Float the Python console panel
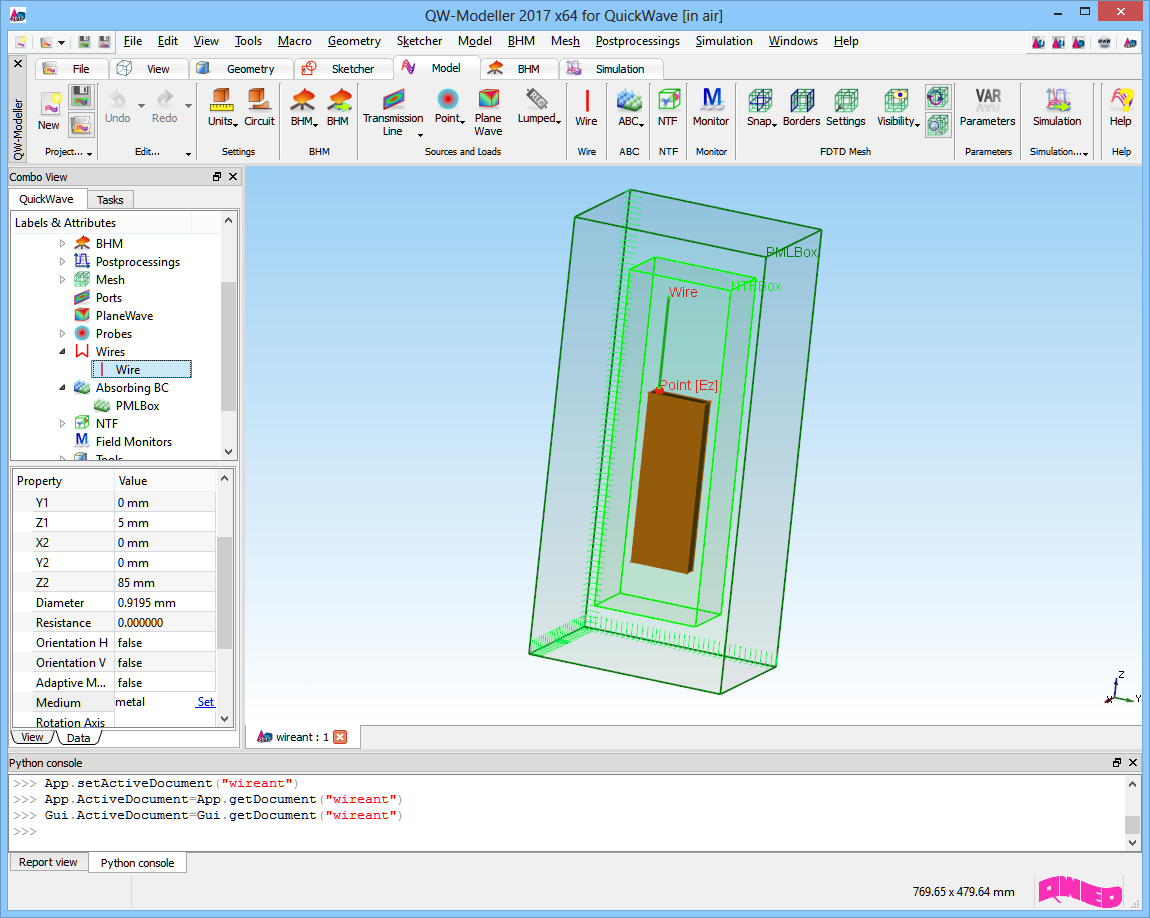 [x=1117, y=763]
